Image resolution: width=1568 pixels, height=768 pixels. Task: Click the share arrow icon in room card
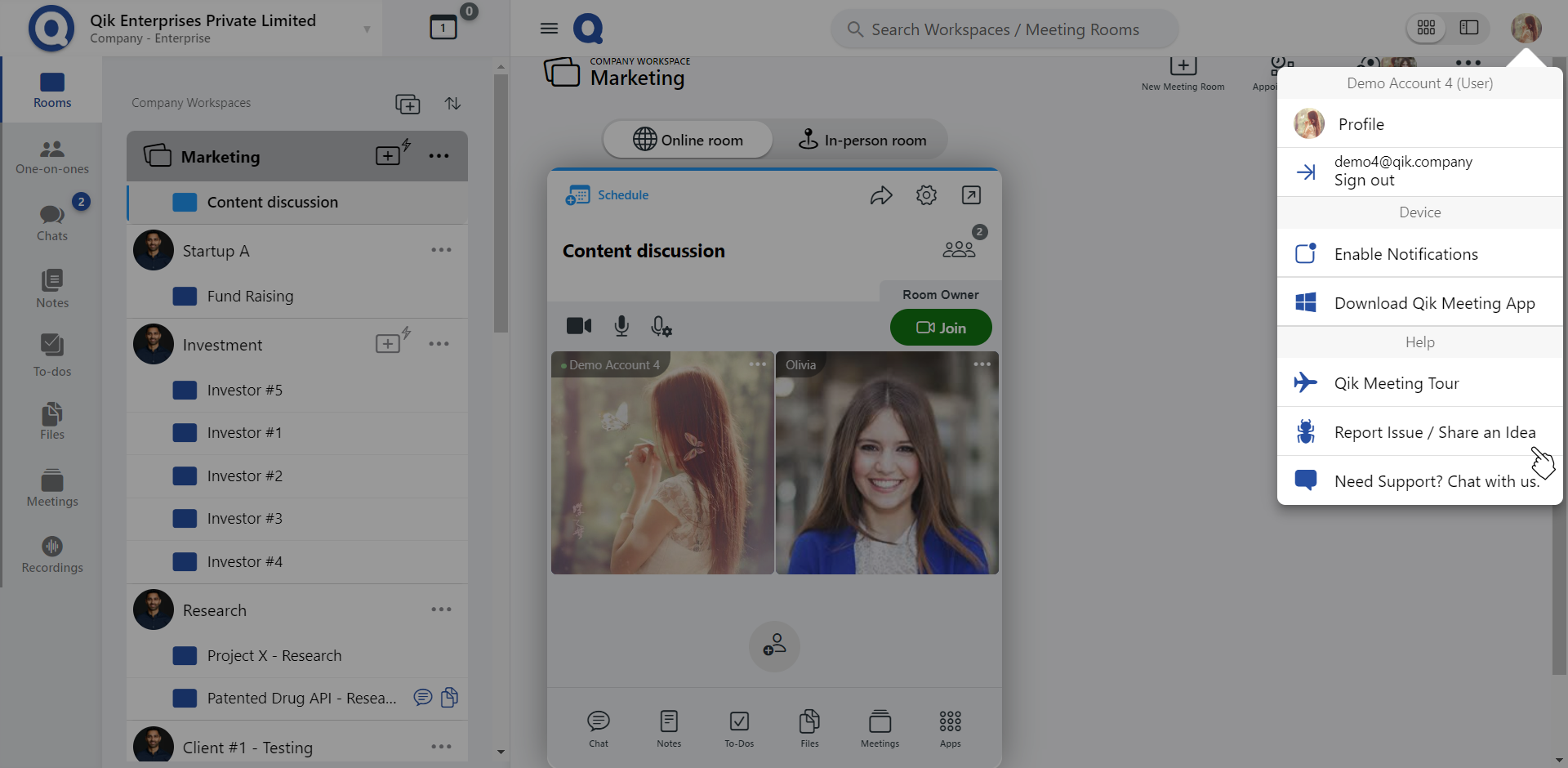(880, 195)
